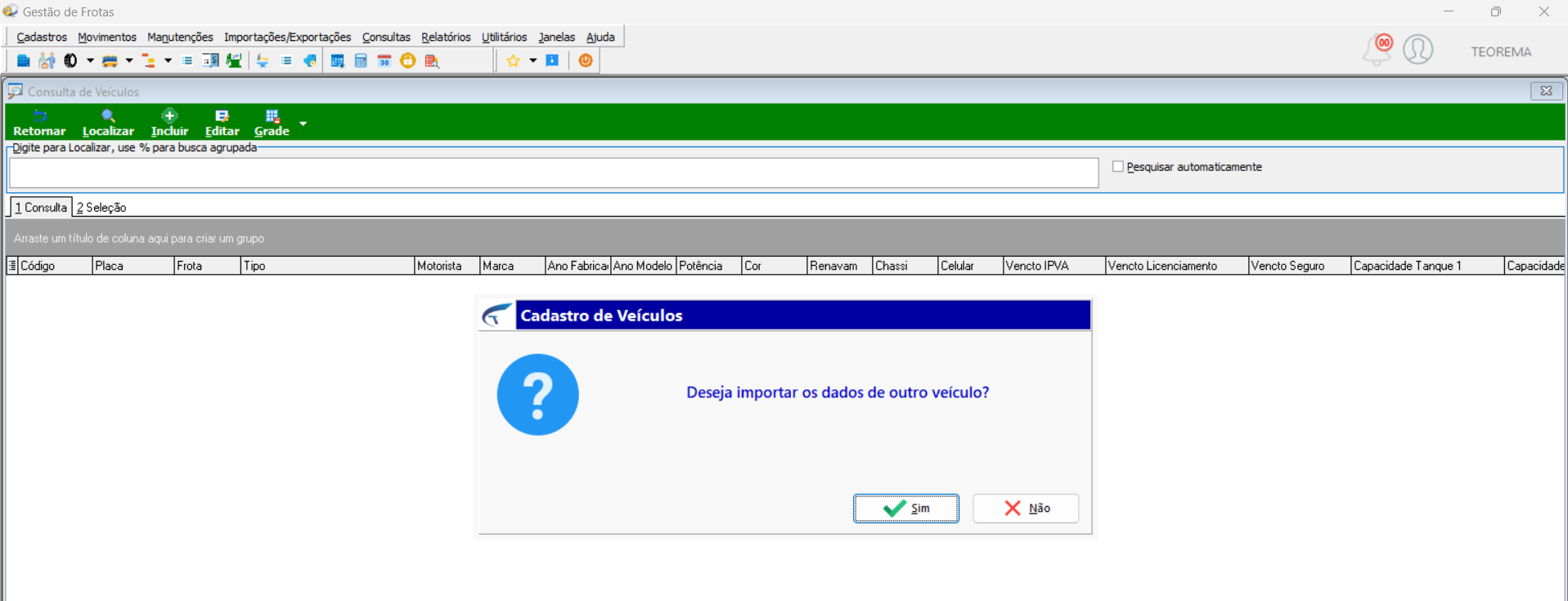Click the Vencto IPVA column header
Image resolution: width=1568 pixels, height=601 pixels.
[1054, 266]
